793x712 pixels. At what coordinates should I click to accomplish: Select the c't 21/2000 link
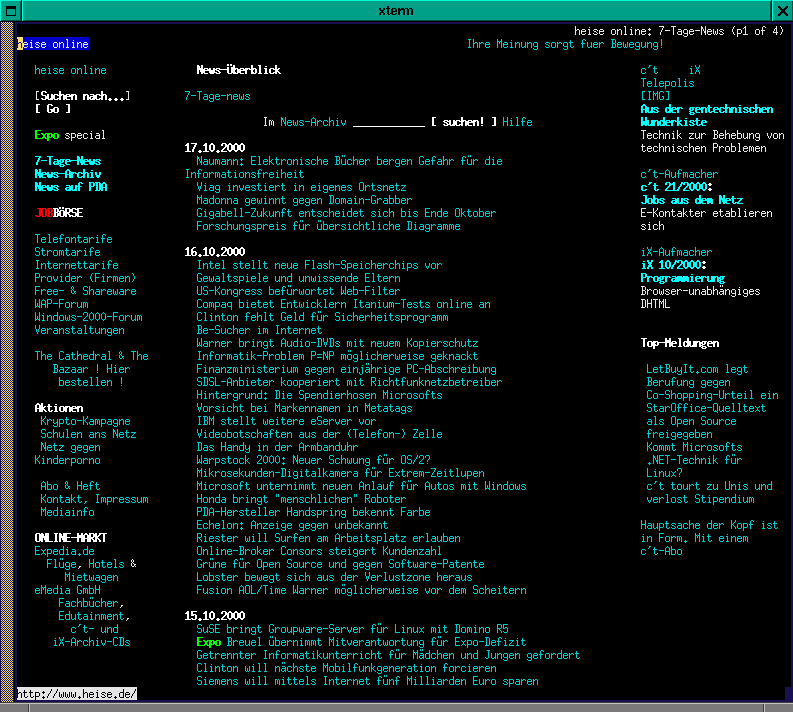coord(676,187)
